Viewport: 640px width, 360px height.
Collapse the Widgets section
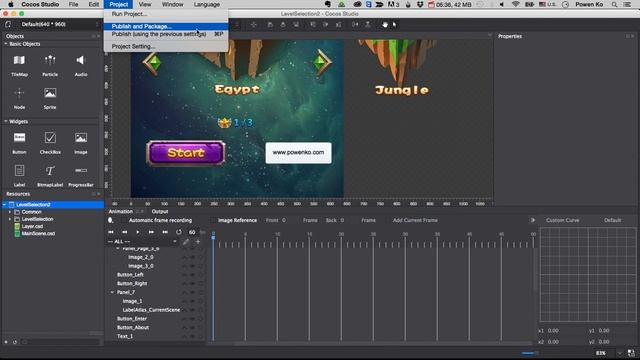pyautogui.click(x=6, y=122)
